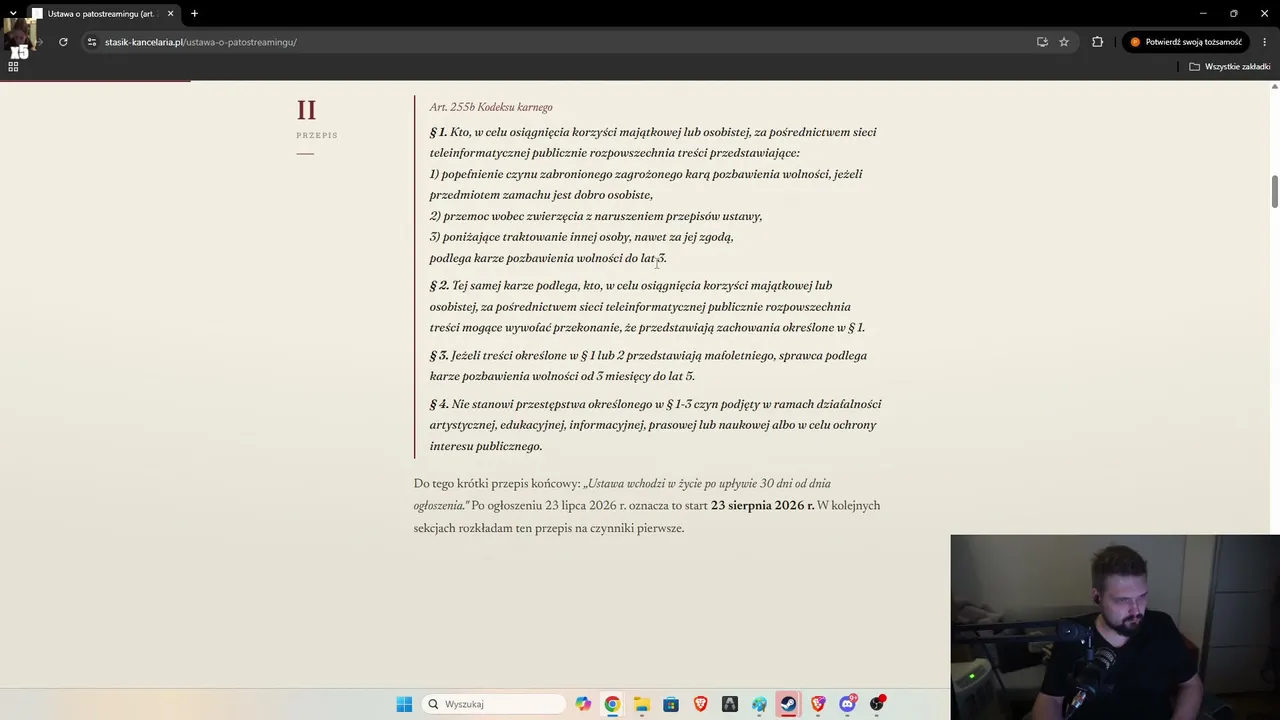Screen dimensions: 1280x720
Task: Click the PRZEPIS section label
Action: tap(317, 135)
